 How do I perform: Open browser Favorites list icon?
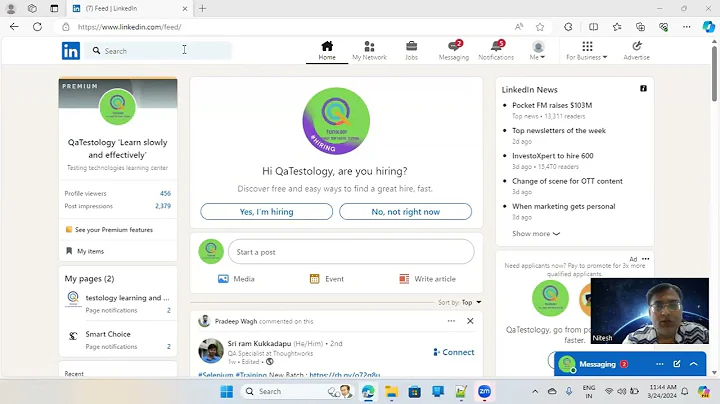point(617,27)
